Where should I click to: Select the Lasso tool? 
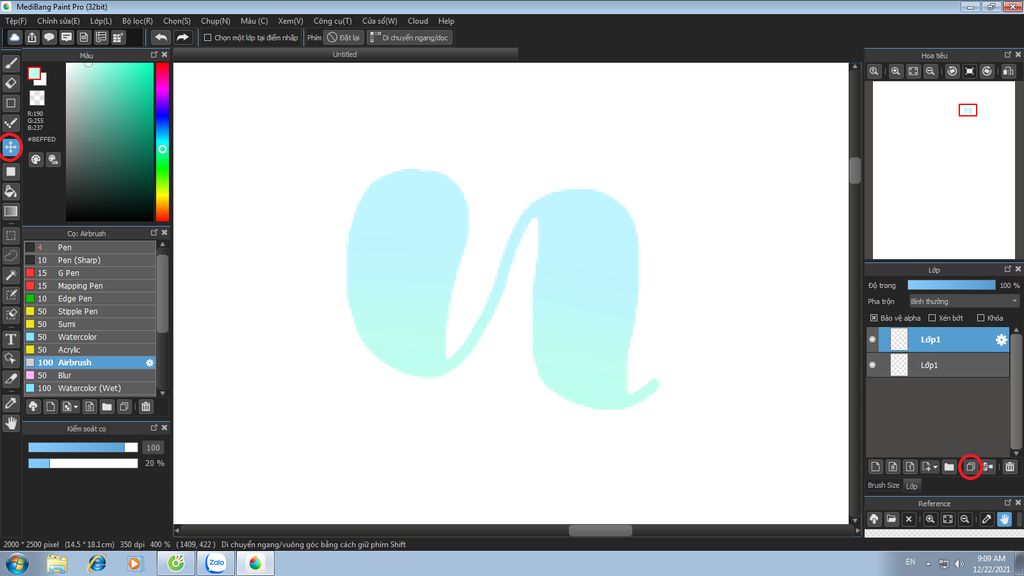tap(10, 255)
